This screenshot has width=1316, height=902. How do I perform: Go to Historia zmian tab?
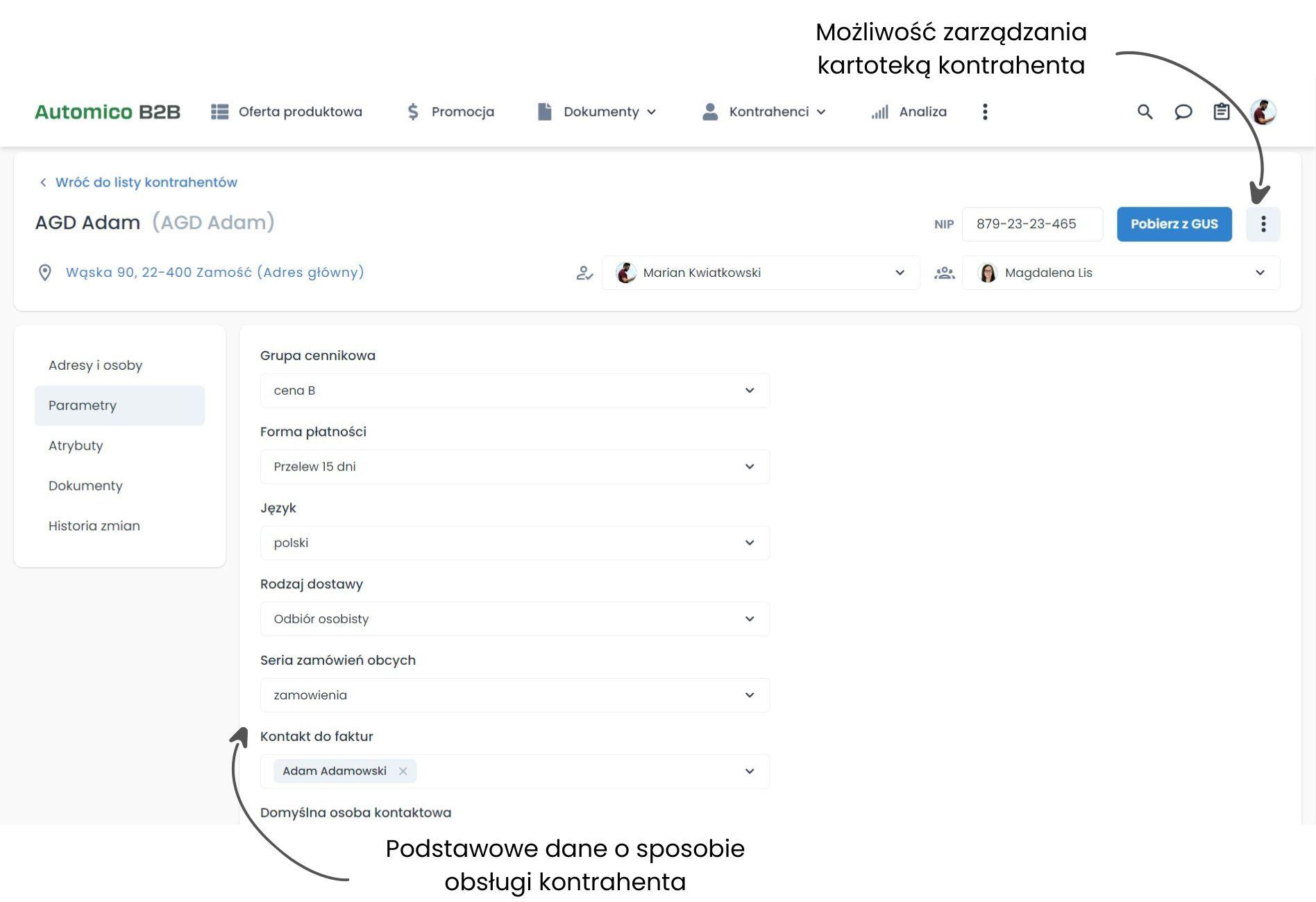pyautogui.click(x=94, y=526)
